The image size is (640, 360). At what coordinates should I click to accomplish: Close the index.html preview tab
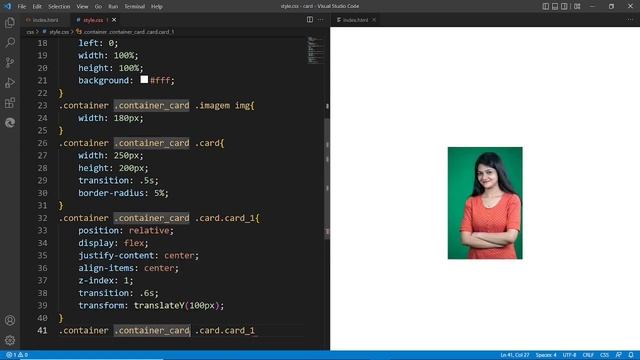click(374, 20)
